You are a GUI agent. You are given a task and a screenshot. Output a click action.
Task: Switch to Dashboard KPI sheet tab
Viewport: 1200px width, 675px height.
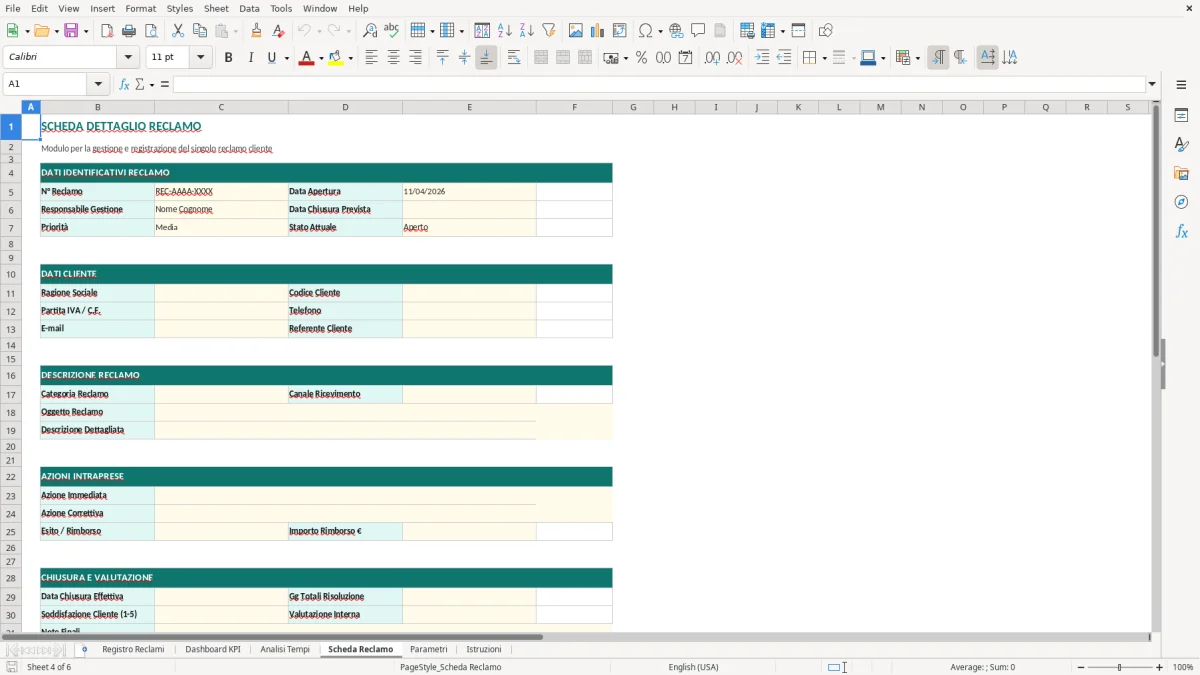(x=213, y=649)
